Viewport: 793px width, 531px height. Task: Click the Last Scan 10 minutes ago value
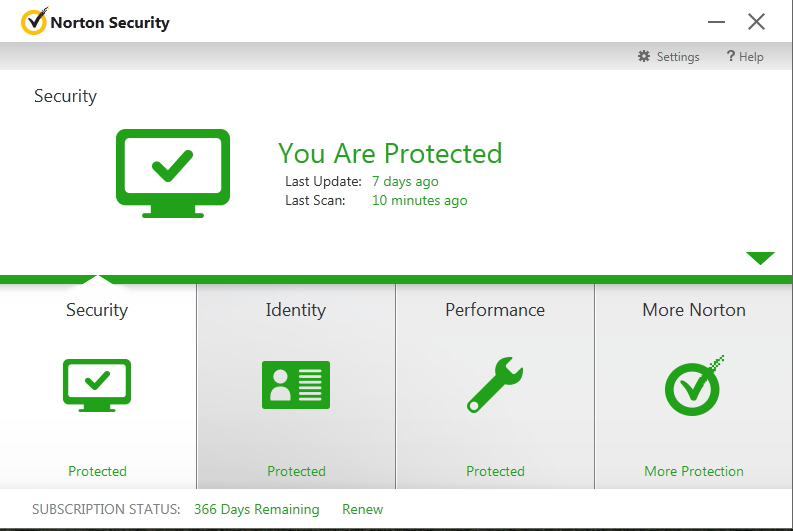click(419, 200)
